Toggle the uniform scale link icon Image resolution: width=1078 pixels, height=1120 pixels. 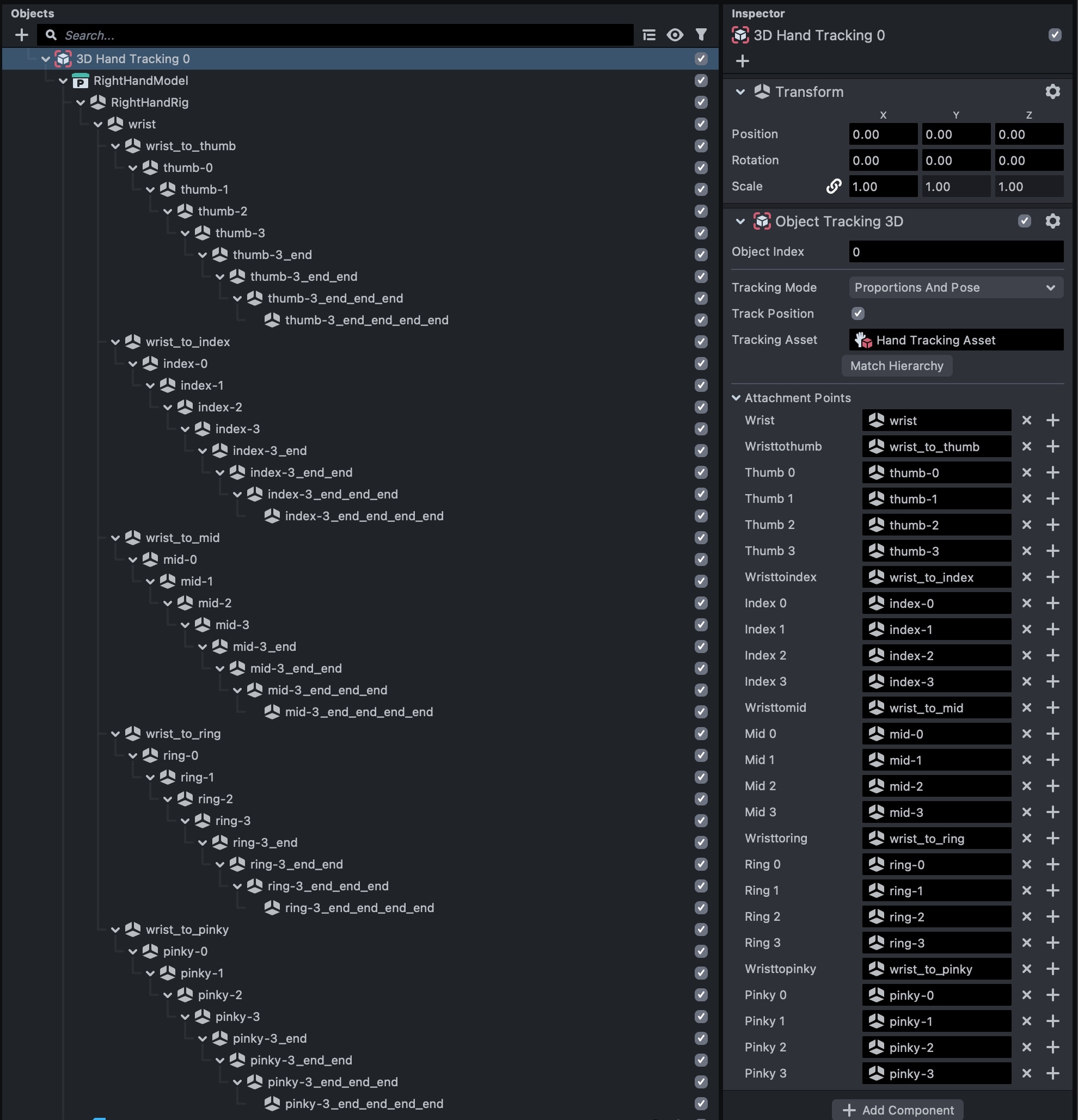(x=834, y=186)
